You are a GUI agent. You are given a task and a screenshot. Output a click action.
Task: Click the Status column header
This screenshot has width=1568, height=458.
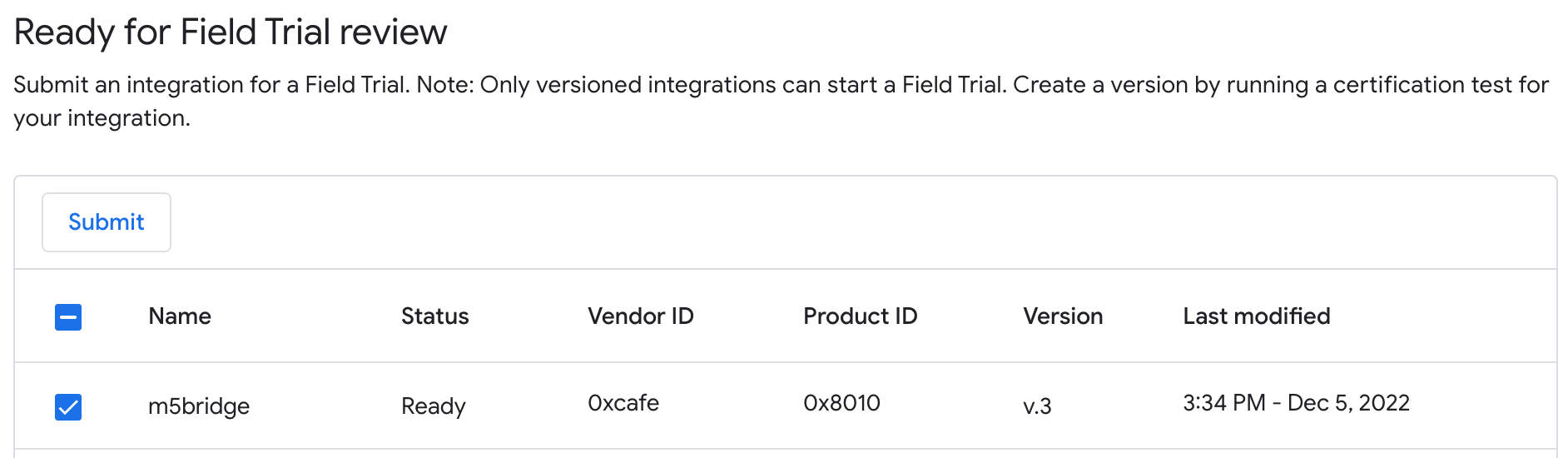(434, 316)
